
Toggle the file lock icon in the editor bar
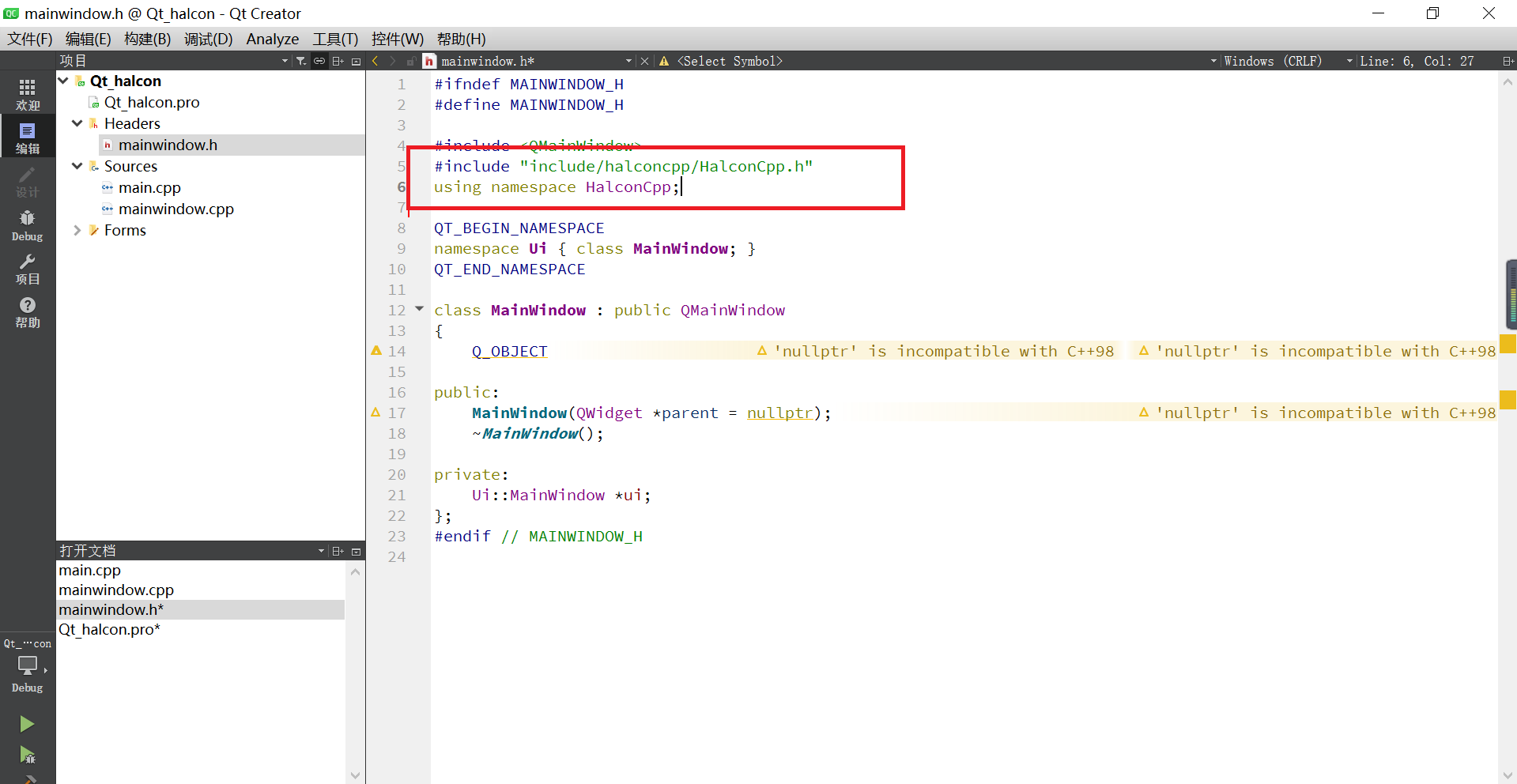click(410, 60)
